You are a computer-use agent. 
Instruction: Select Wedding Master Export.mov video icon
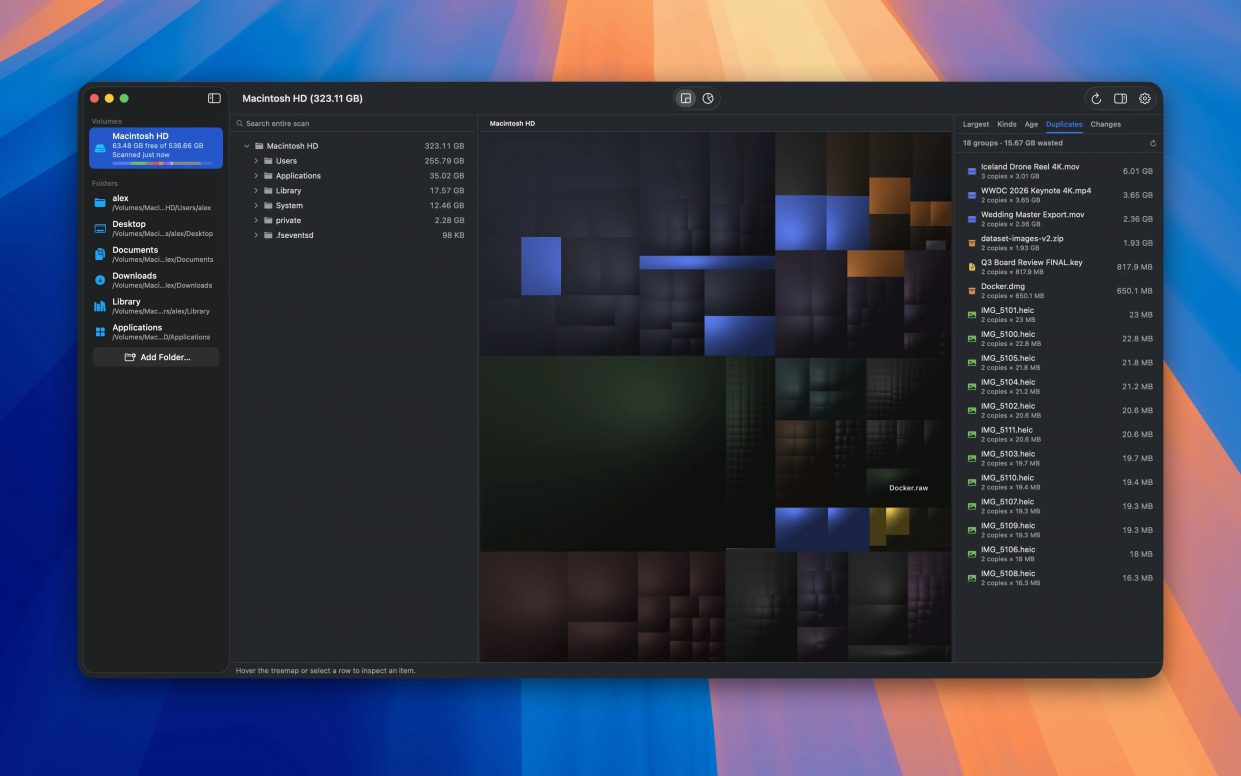pos(971,219)
